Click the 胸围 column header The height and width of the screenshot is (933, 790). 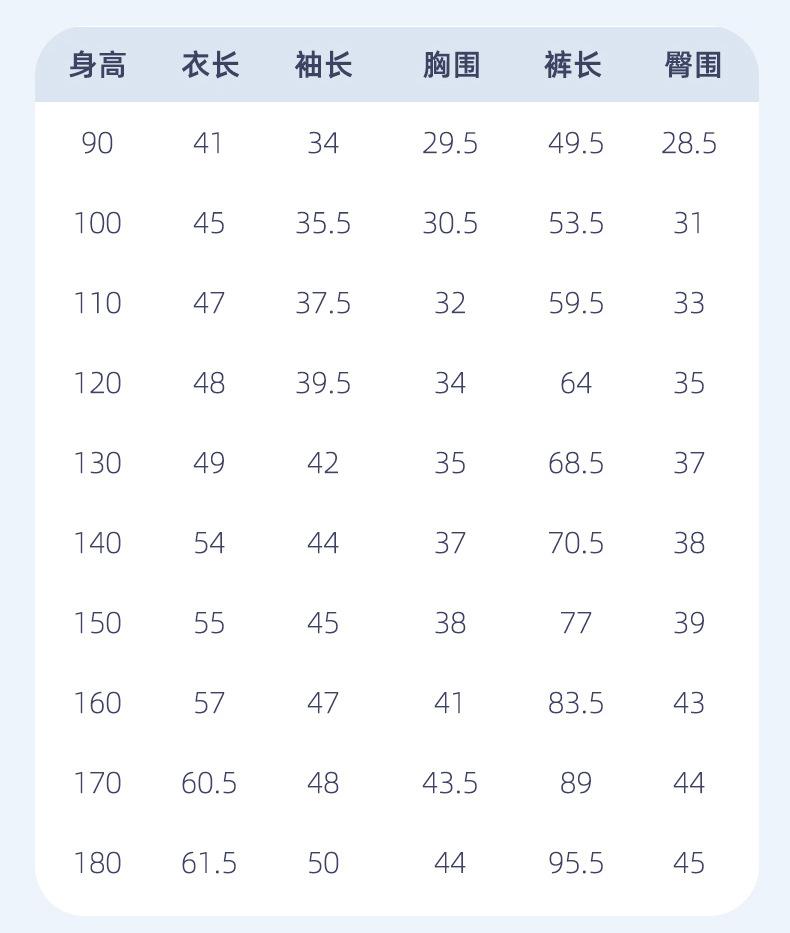click(x=452, y=65)
